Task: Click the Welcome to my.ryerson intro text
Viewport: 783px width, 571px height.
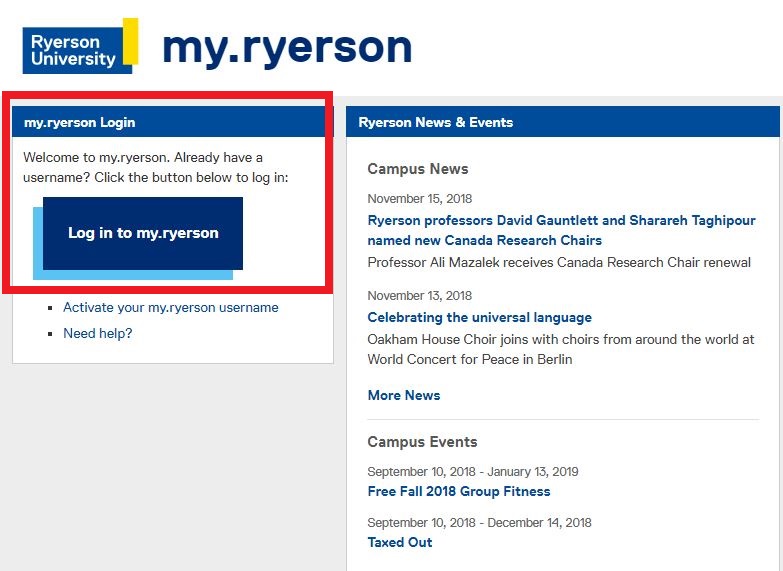Action: coord(155,167)
